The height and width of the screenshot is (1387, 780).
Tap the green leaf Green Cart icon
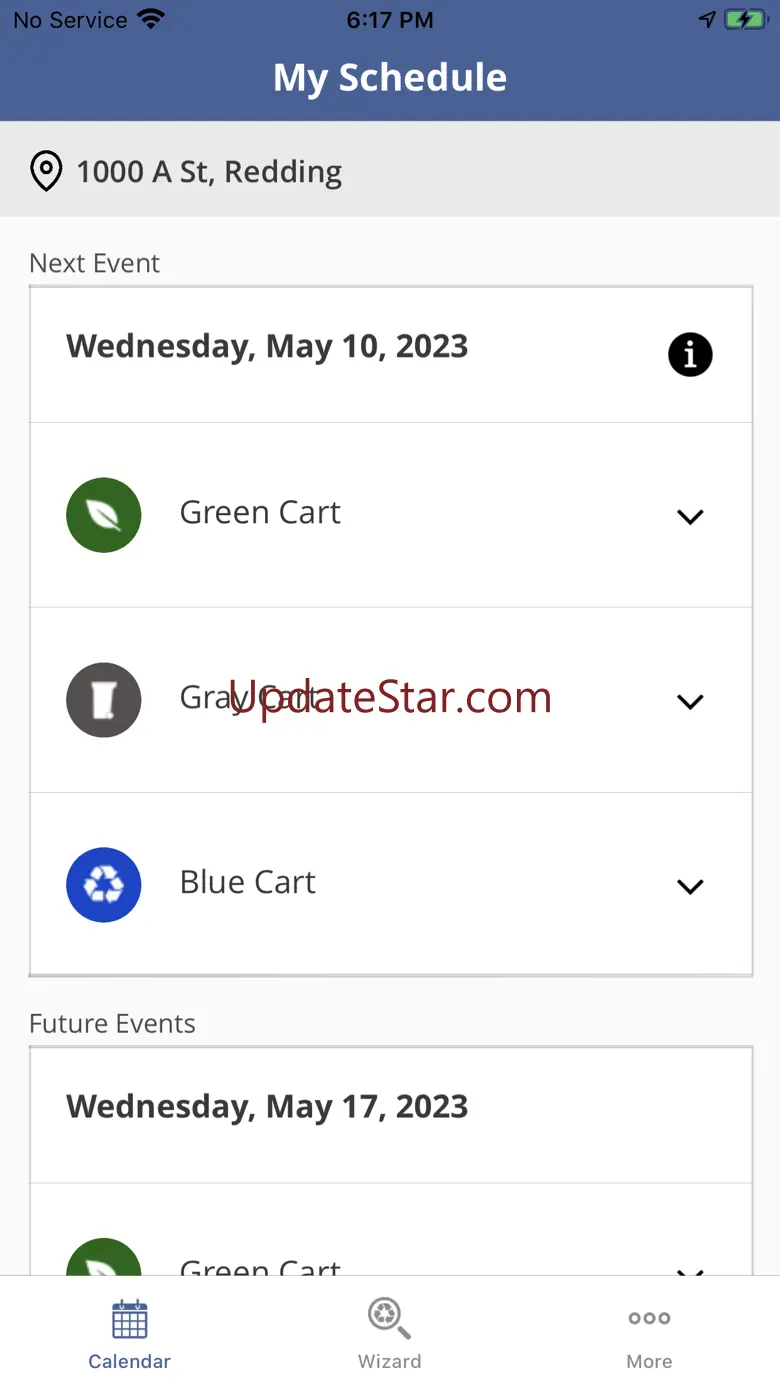(x=104, y=515)
